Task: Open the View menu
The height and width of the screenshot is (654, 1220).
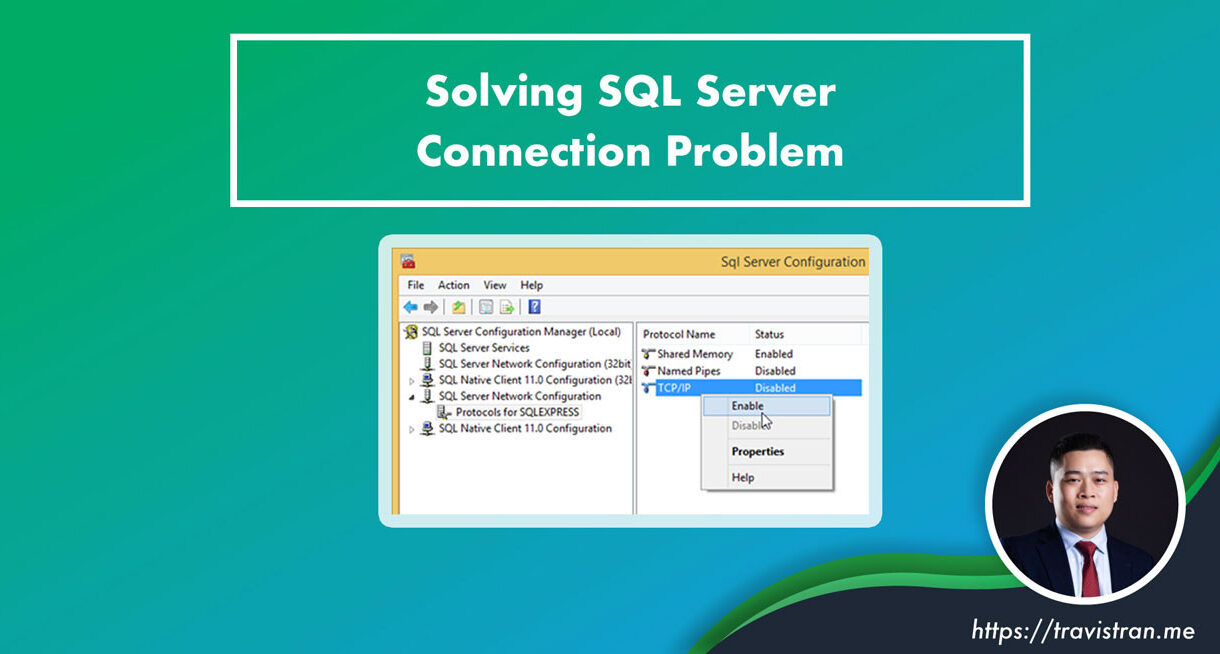Action: tap(494, 285)
